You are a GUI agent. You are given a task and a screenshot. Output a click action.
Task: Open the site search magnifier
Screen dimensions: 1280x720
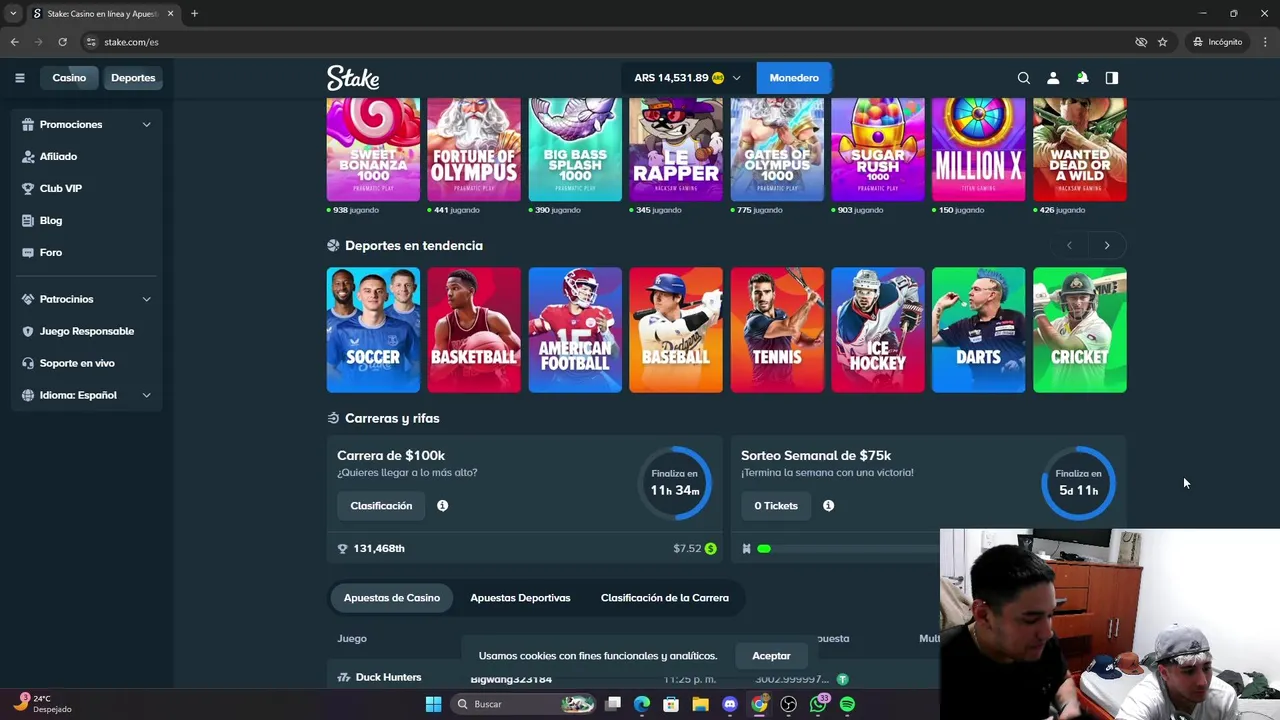click(1023, 78)
